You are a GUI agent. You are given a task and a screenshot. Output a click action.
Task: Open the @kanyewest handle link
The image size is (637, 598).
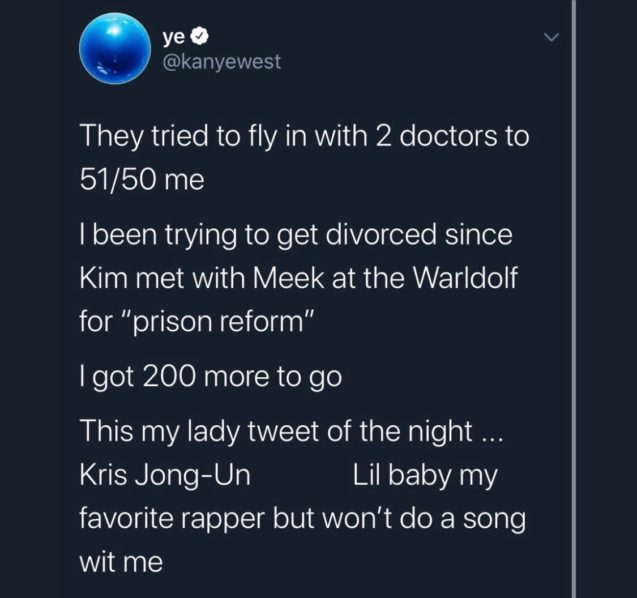click(220, 62)
